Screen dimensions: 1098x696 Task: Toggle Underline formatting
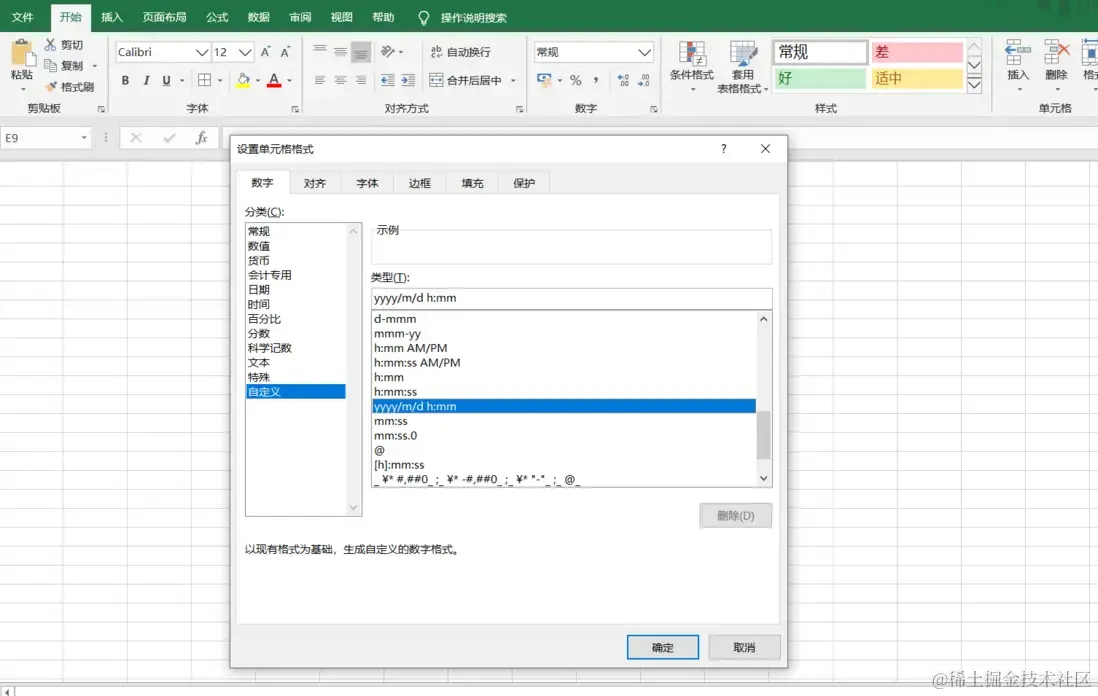[167, 81]
